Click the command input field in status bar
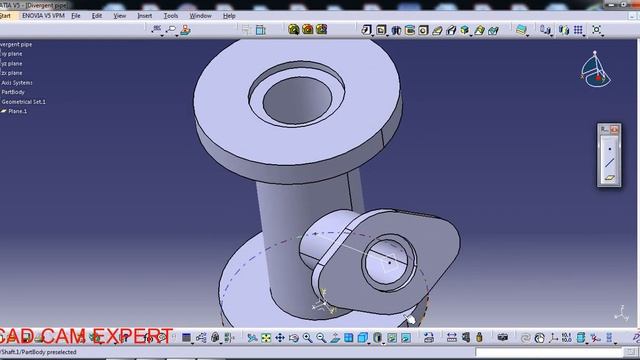Image resolution: width=640 pixels, height=360 pixels. 549,352
